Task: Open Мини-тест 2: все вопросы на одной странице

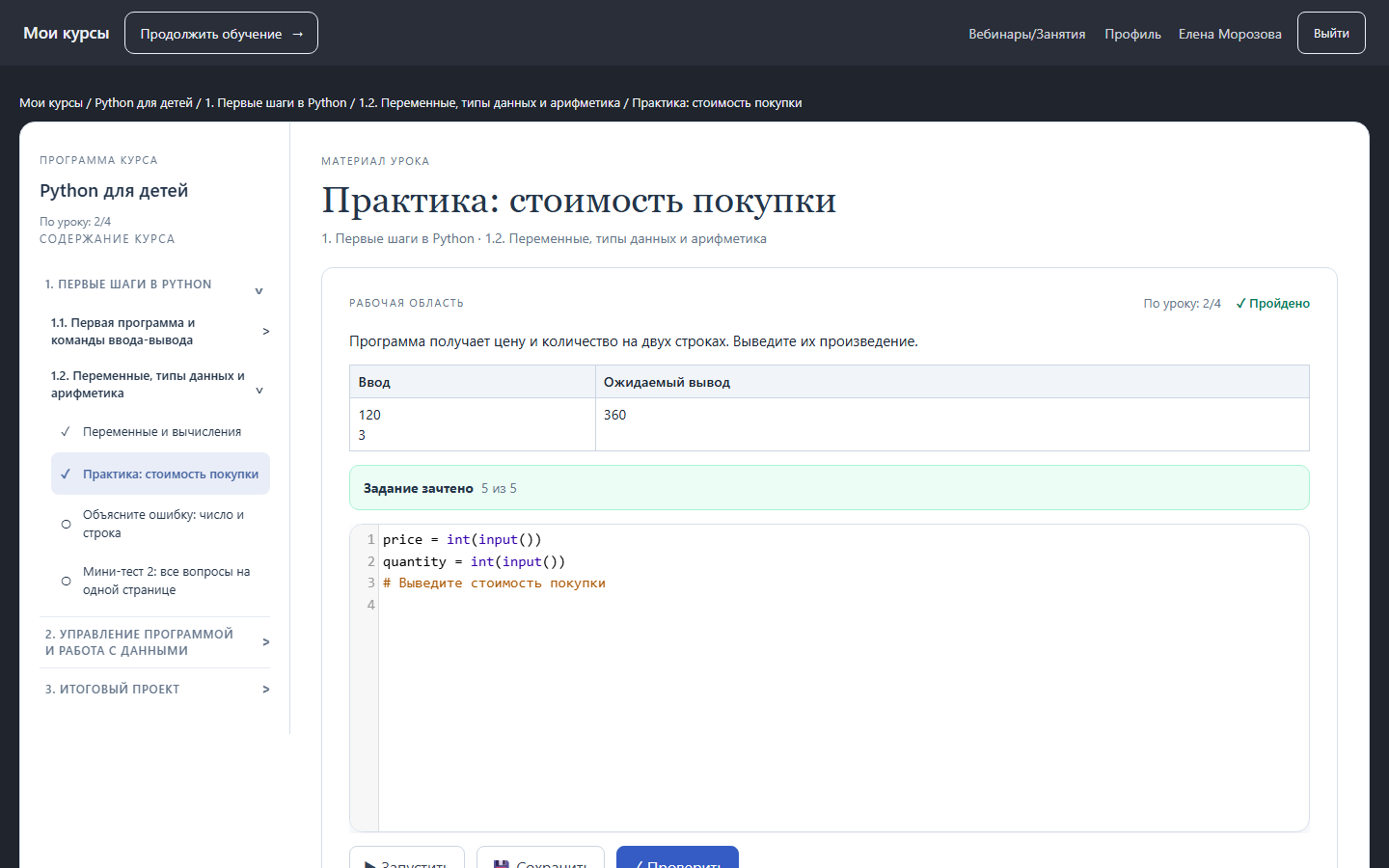Action: click(166, 581)
